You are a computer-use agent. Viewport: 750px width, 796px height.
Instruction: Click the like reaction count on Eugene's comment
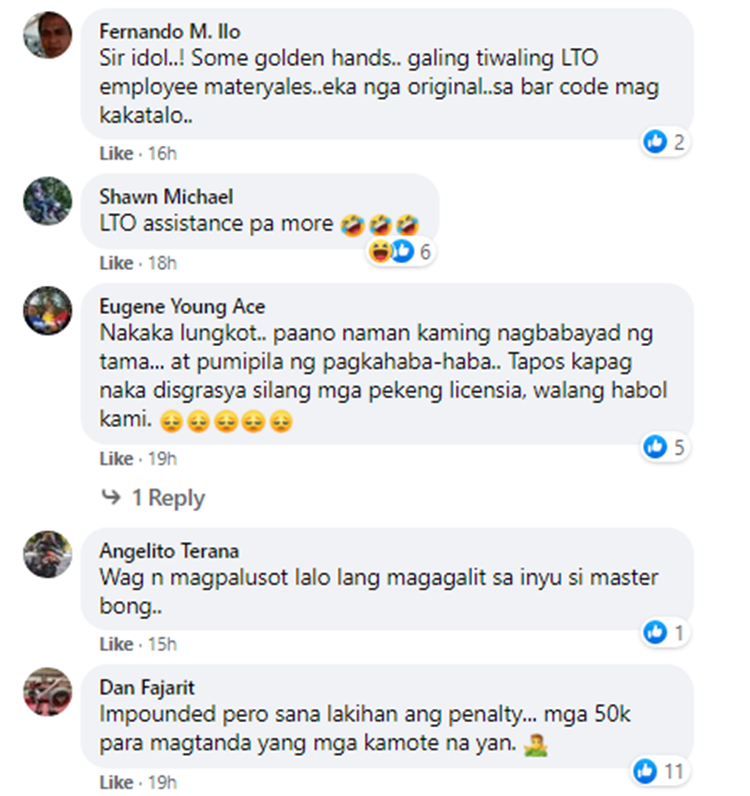pos(665,447)
